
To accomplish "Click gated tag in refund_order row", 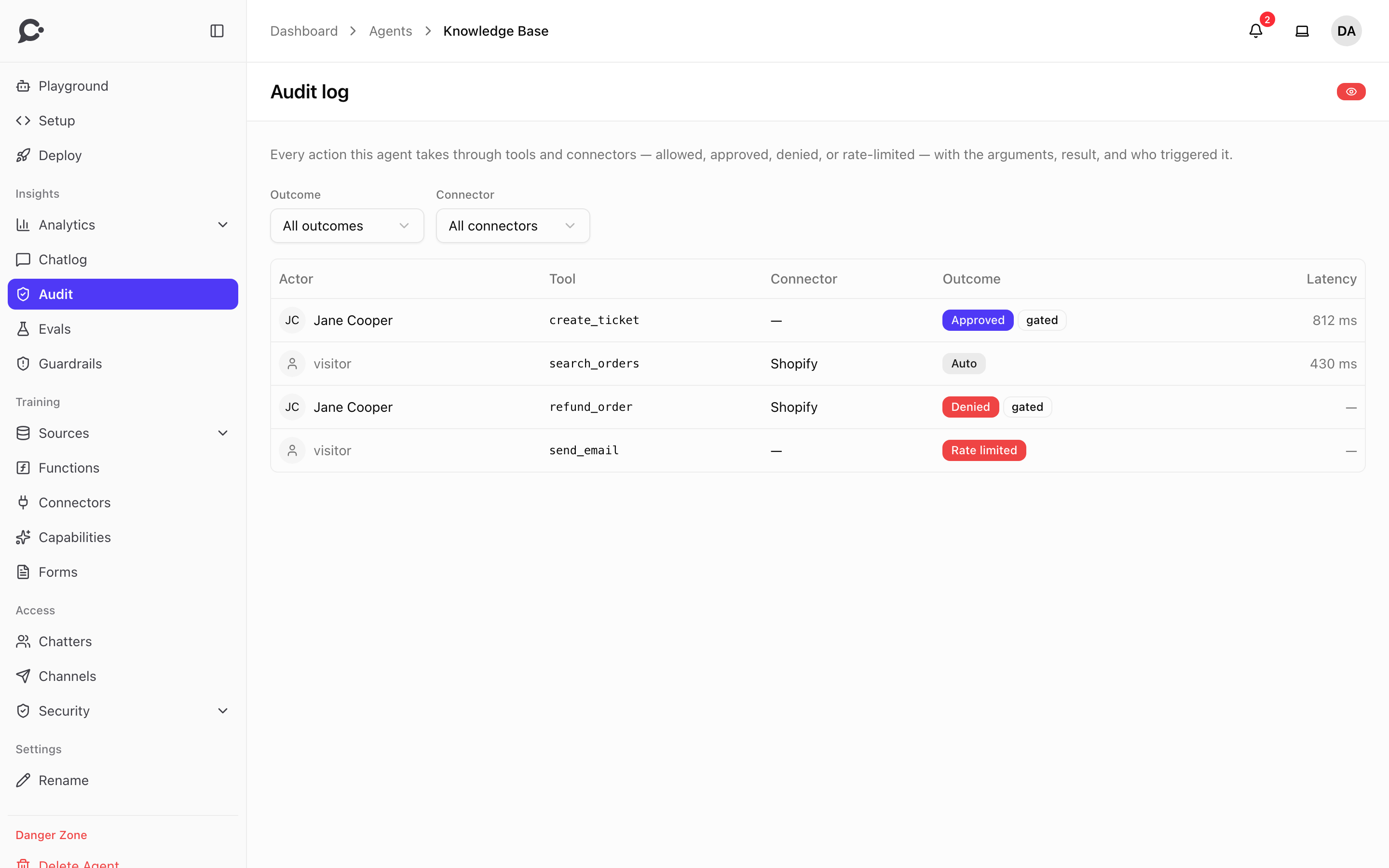I will (1027, 407).
